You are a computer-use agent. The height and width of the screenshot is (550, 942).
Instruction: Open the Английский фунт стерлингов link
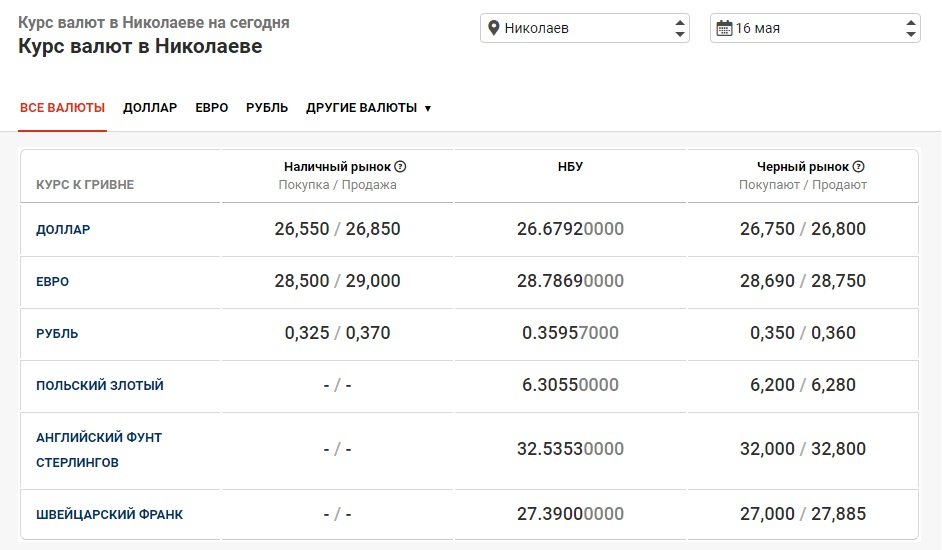pos(99,450)
